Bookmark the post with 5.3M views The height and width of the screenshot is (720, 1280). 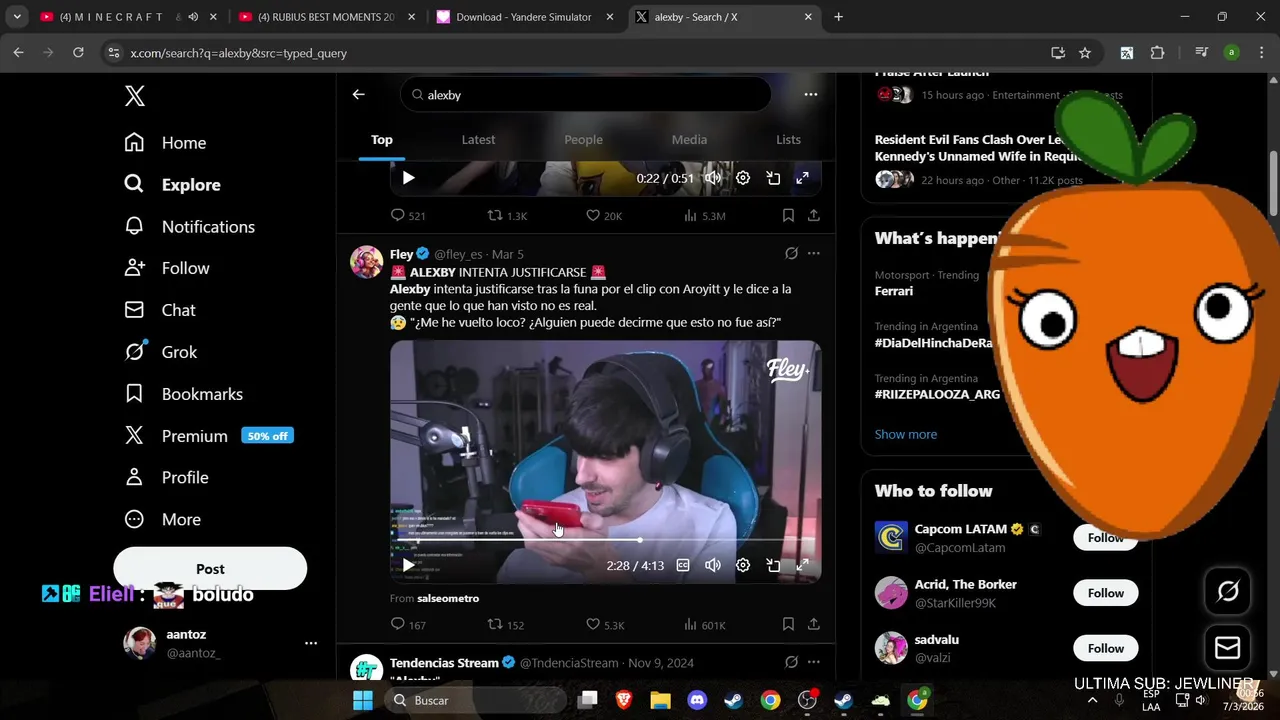(788, 215)
